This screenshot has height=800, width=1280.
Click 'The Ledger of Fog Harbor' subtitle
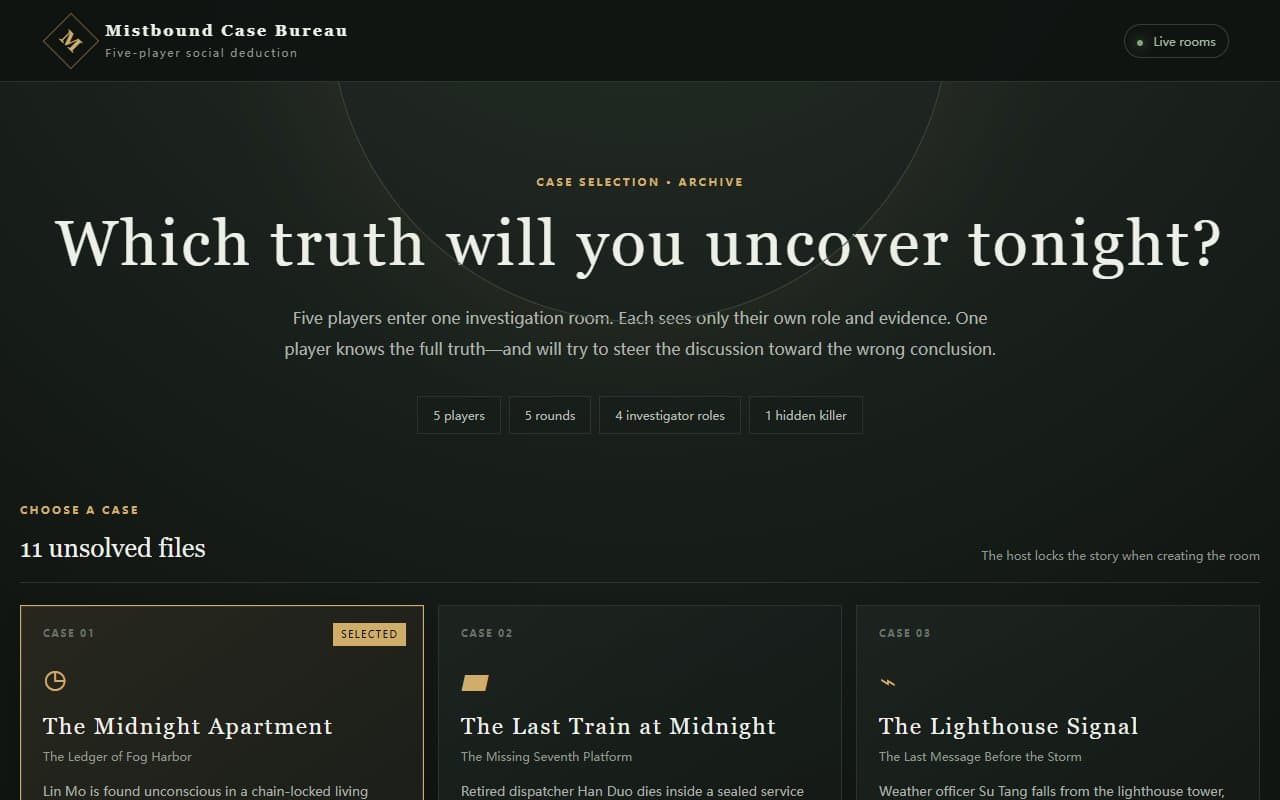click(x=117, y=757)
